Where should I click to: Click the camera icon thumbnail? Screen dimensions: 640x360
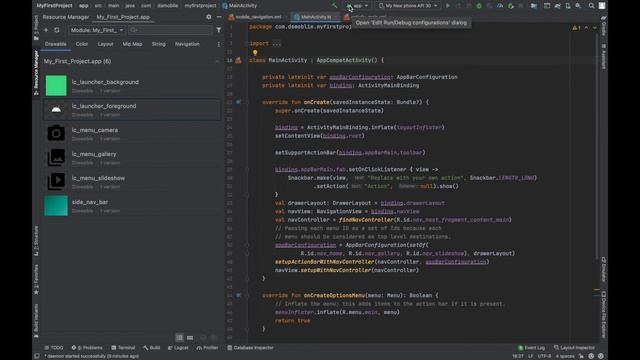click(x=56, y=133)
